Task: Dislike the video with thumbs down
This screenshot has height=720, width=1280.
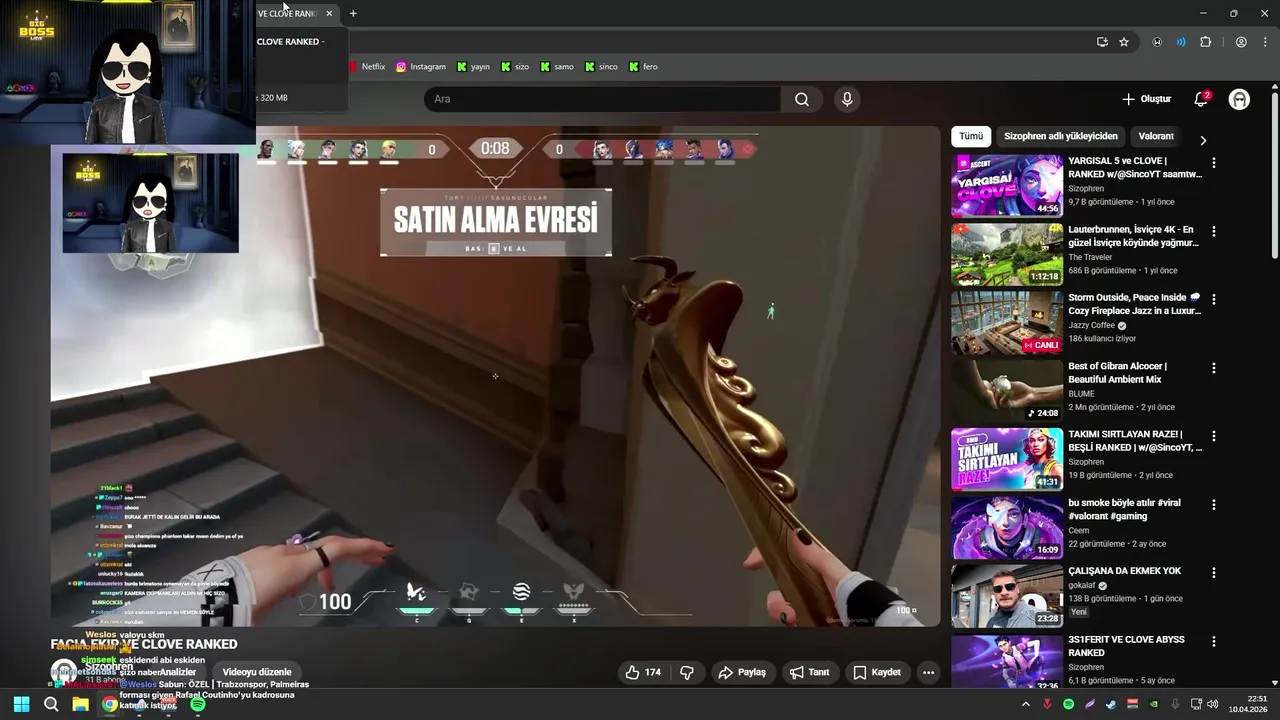Action: tap(687, 672)
